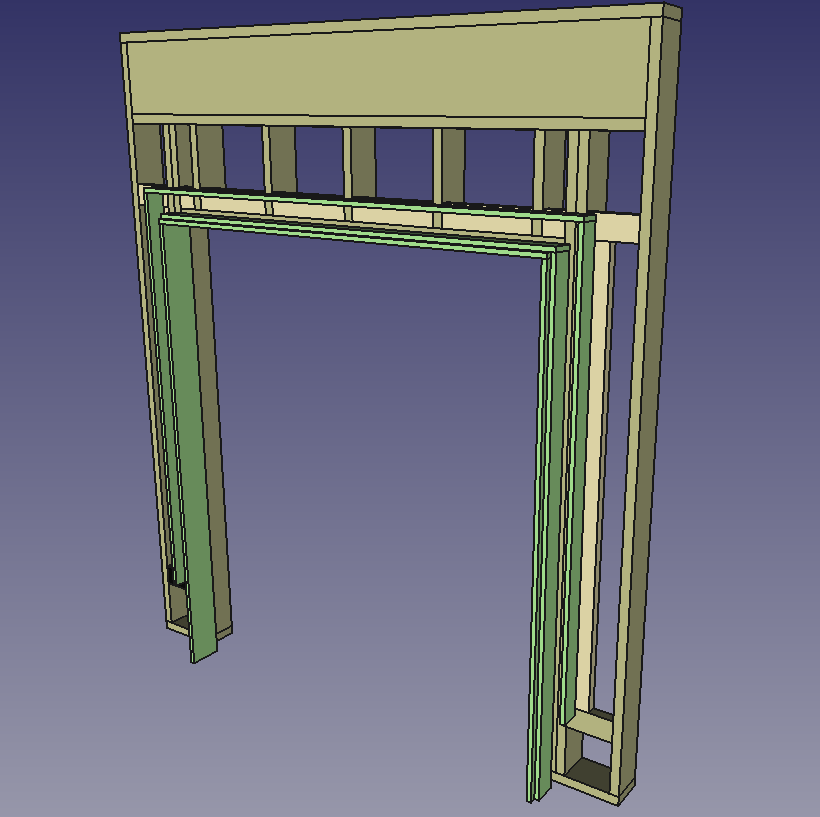This screenshot has height=817, width=820.
Task: Select the olive trimmer behind left jamb
Action: tap(212, 429)
